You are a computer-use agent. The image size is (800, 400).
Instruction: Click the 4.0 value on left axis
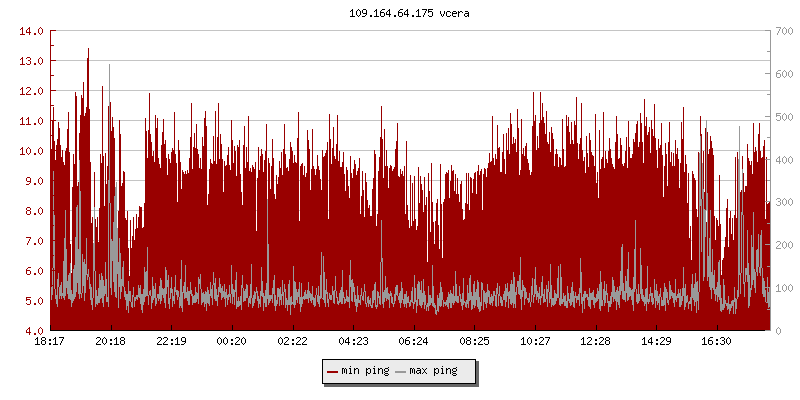[x=32, y=331]
